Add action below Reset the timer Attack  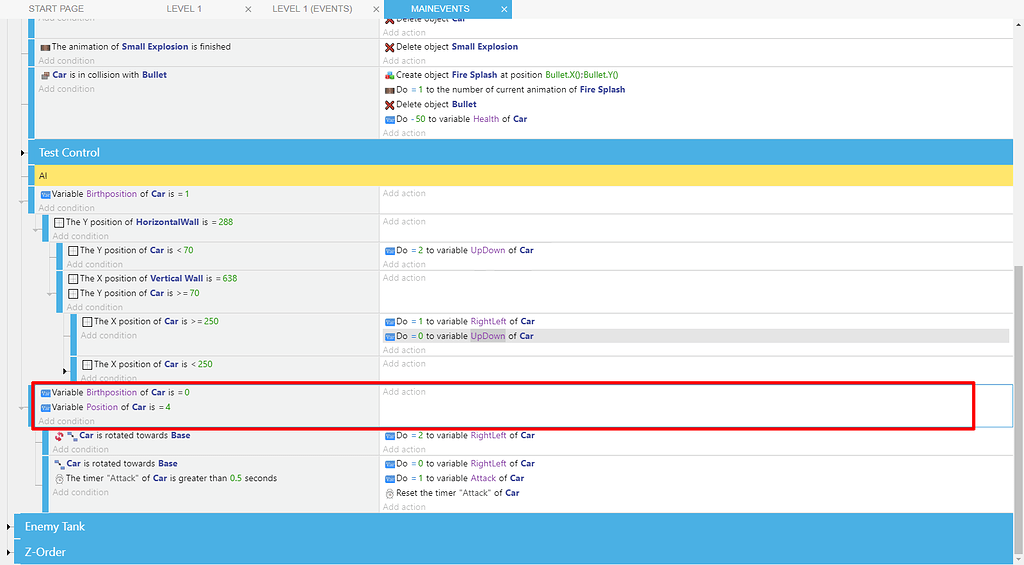point(404,508)
